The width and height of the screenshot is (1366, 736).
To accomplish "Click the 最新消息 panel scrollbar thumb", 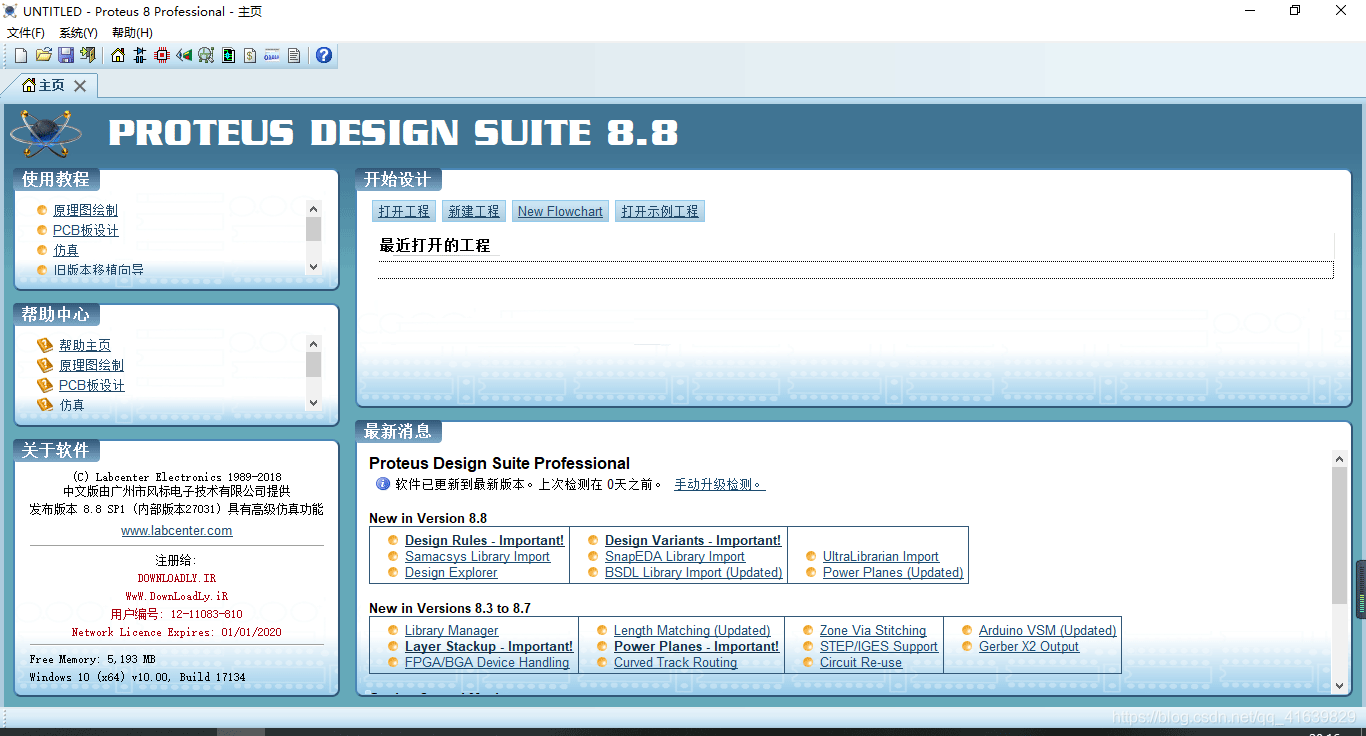I will (1340, 535).
